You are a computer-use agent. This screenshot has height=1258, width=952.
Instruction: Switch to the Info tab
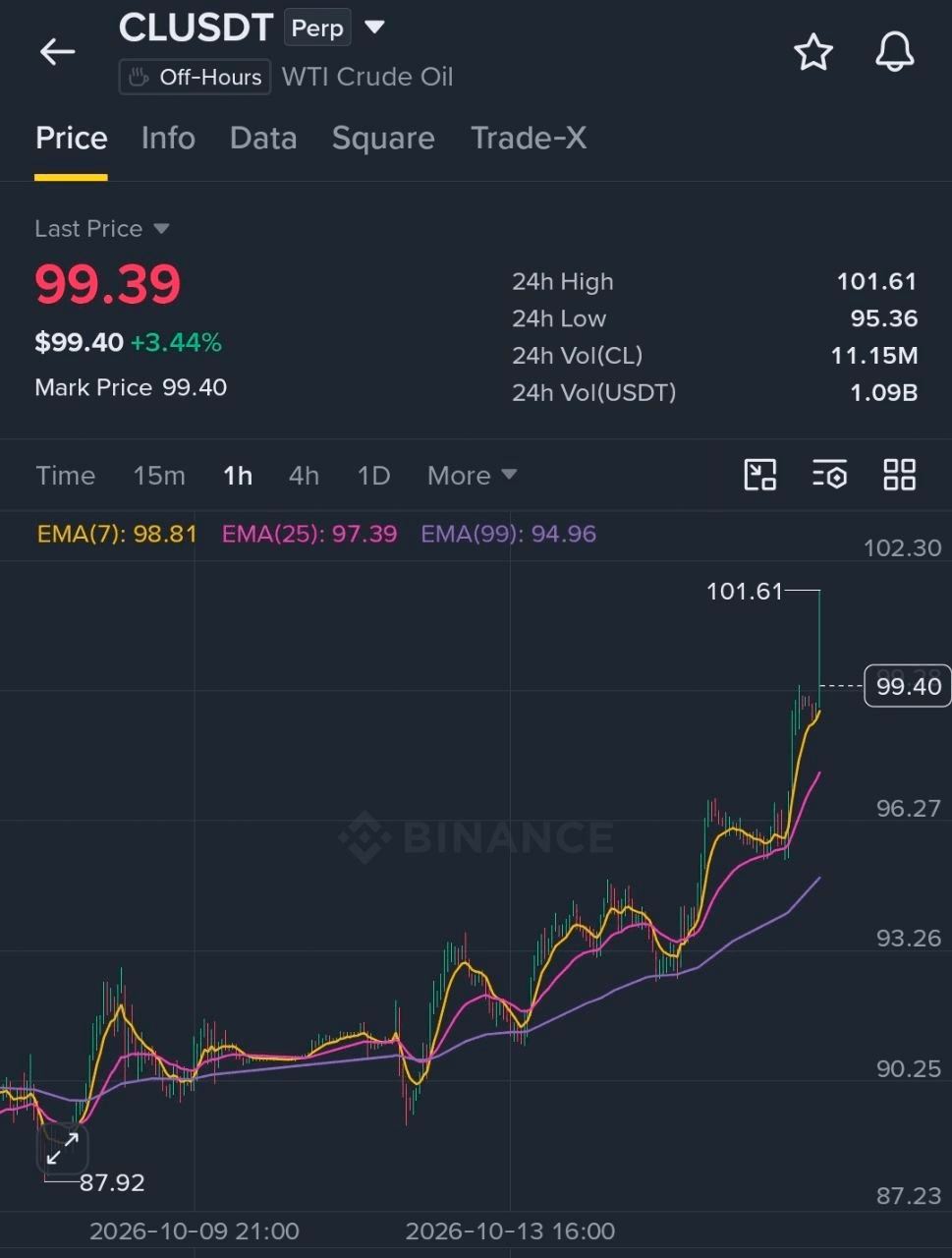tap(168, 139)
